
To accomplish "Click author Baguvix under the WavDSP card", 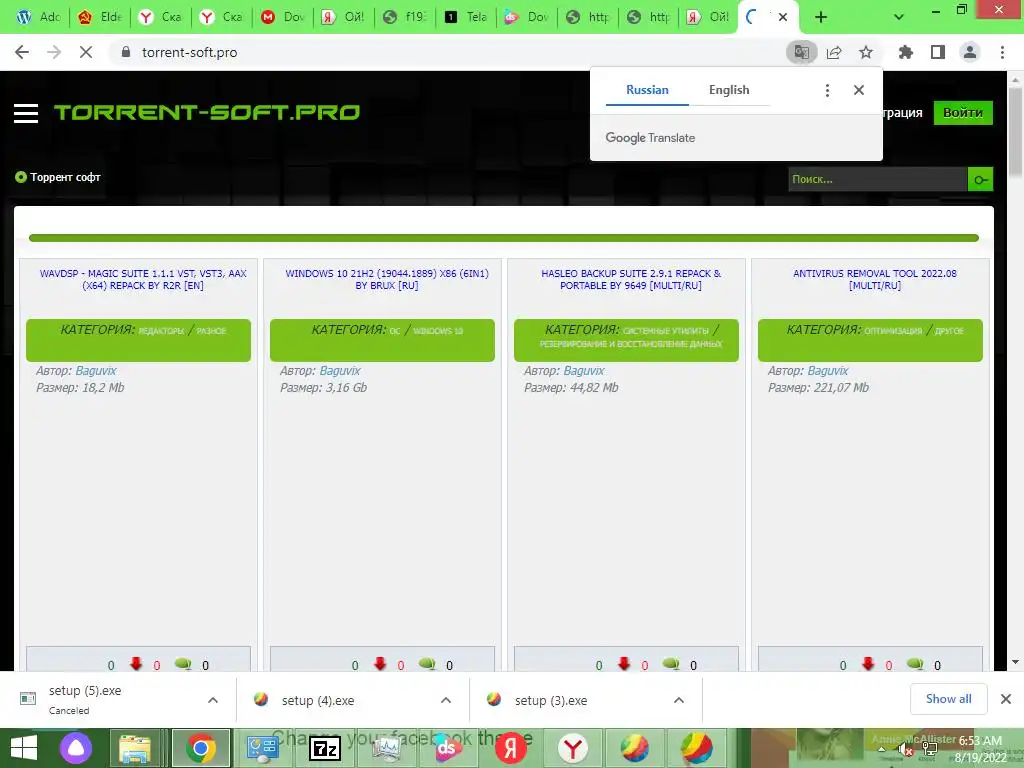I will click(96, 371).
